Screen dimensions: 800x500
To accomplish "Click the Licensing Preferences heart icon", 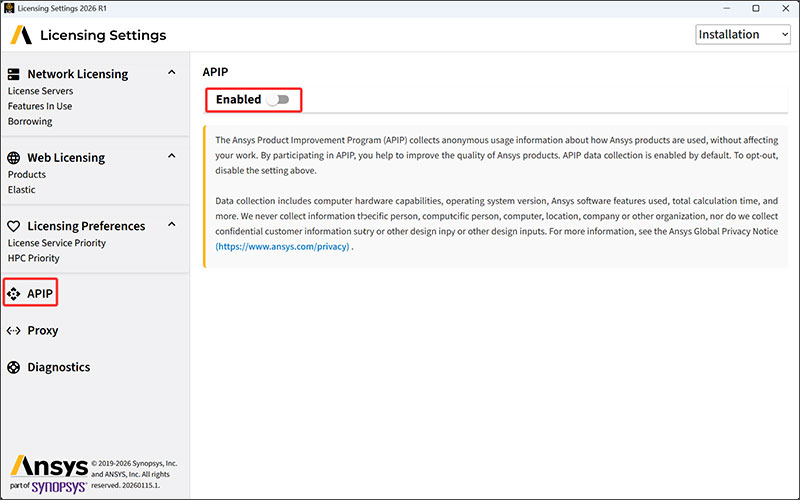I will [x=14, y=226].
